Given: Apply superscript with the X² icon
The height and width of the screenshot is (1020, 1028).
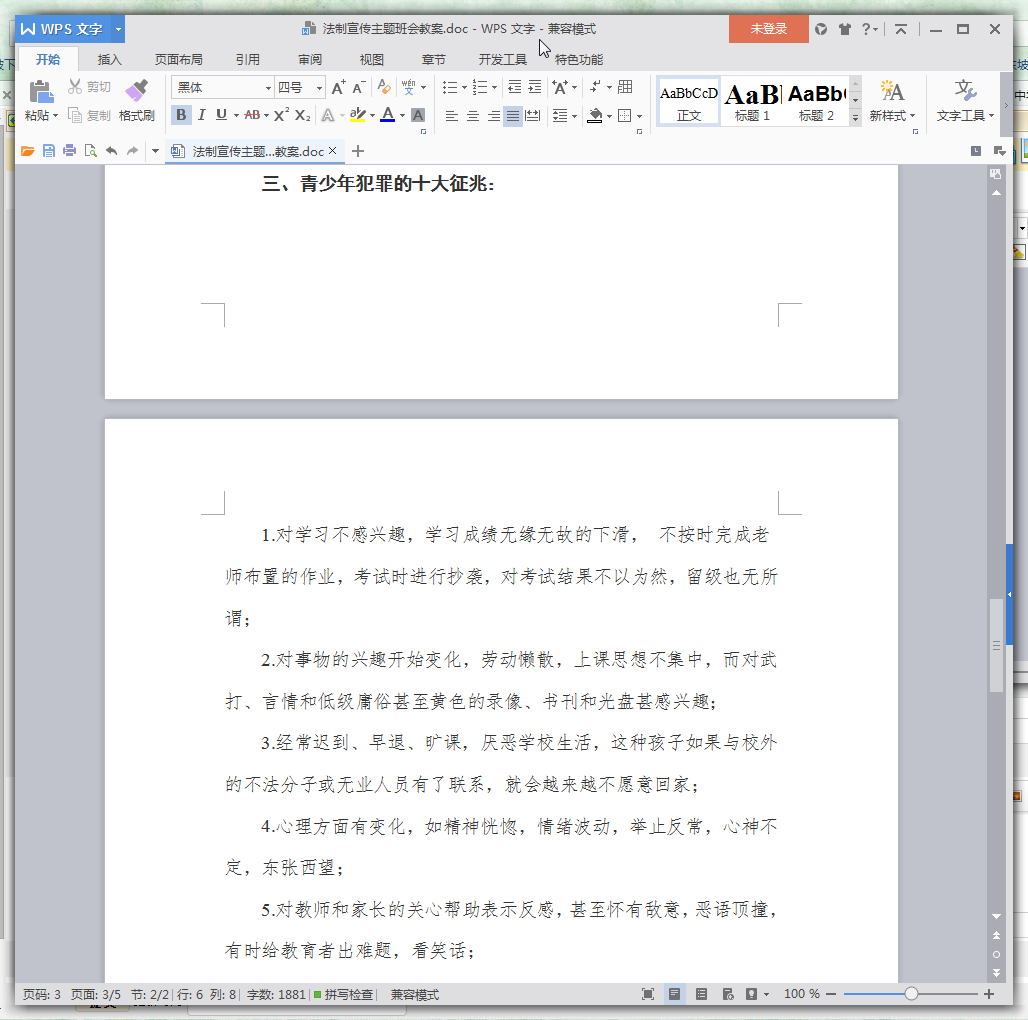Looking at the screenshot, I should pos(281,115).
